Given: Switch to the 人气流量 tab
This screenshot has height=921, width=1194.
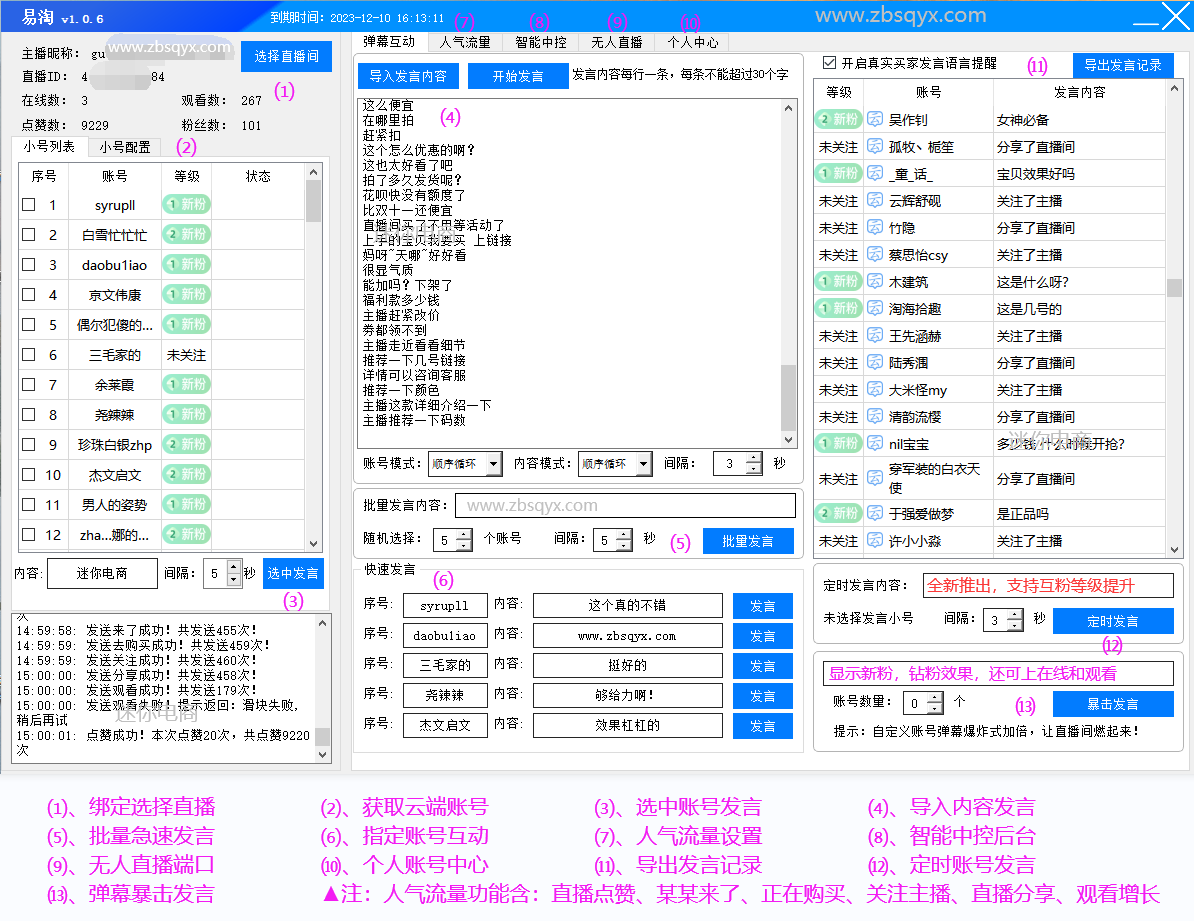Looking at the screenshot, I should pos(465,42).
